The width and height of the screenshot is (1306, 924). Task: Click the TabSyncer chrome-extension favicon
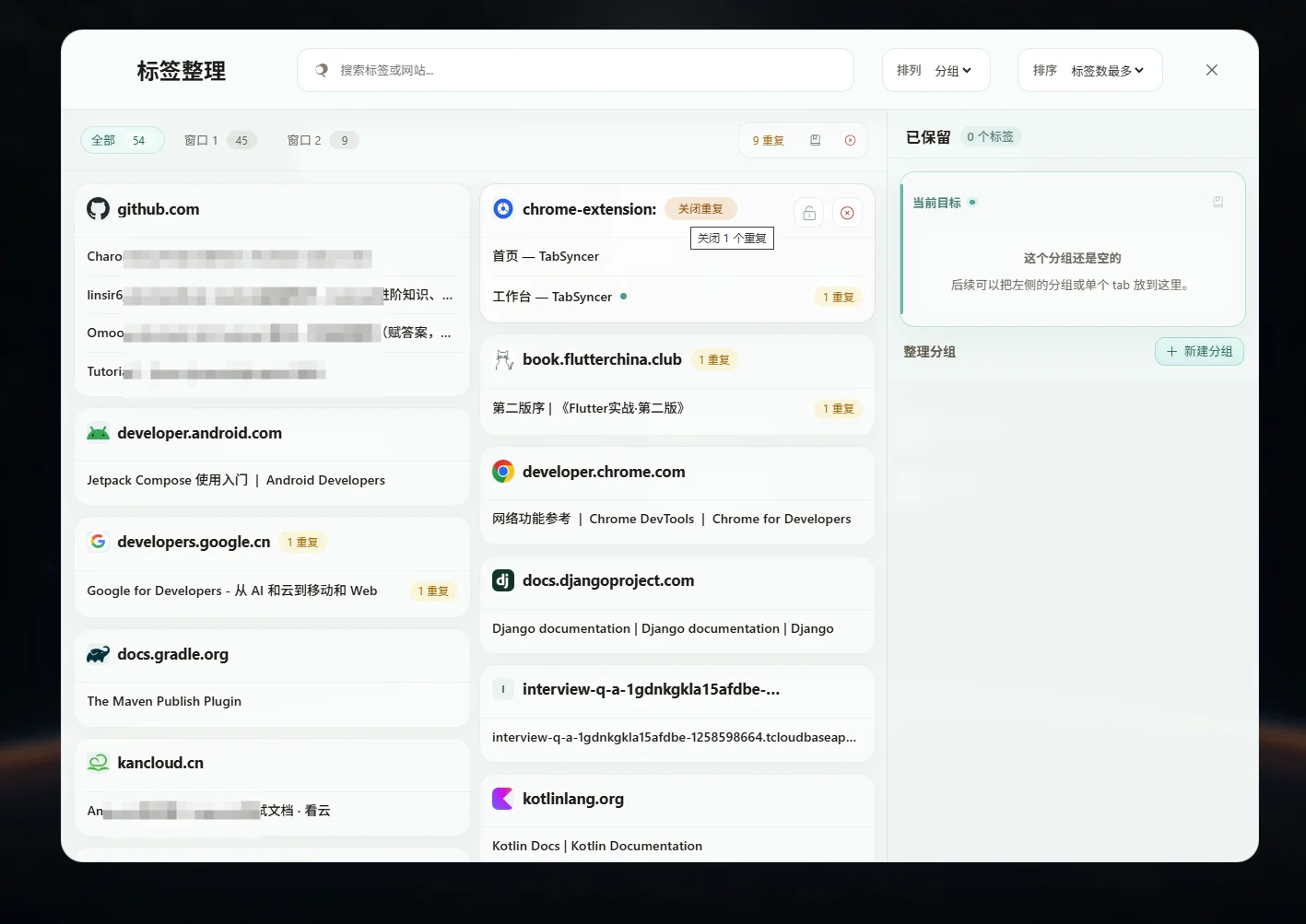(503, 209)
